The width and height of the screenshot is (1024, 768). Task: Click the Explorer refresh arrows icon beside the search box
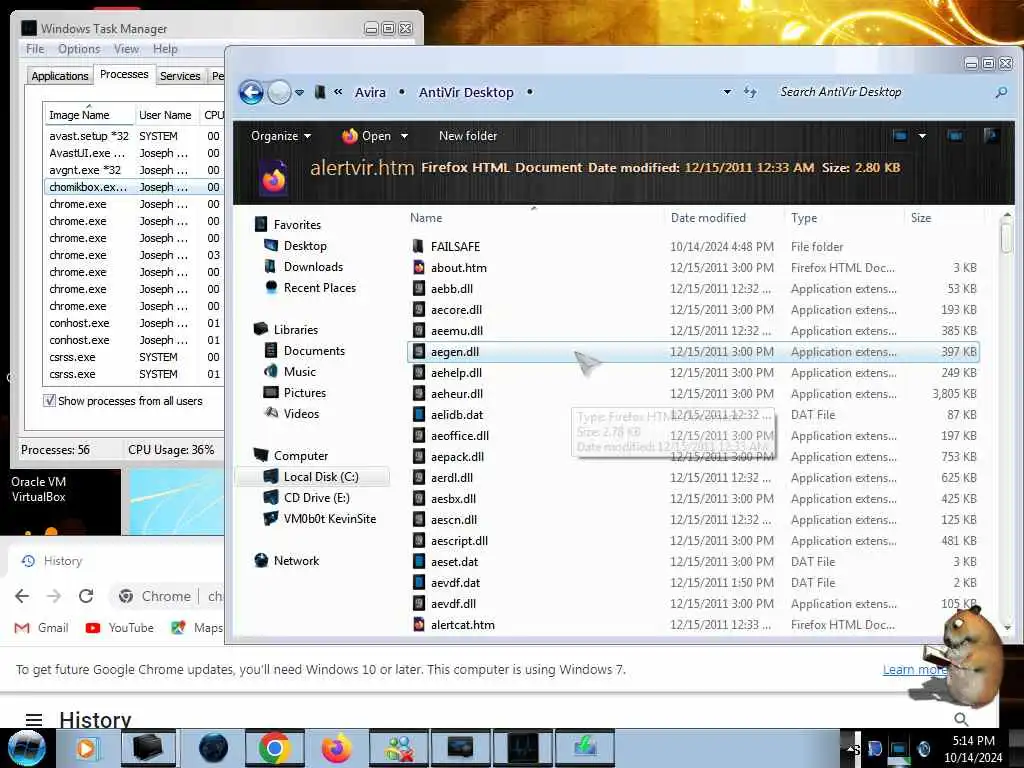pos(750,92)
